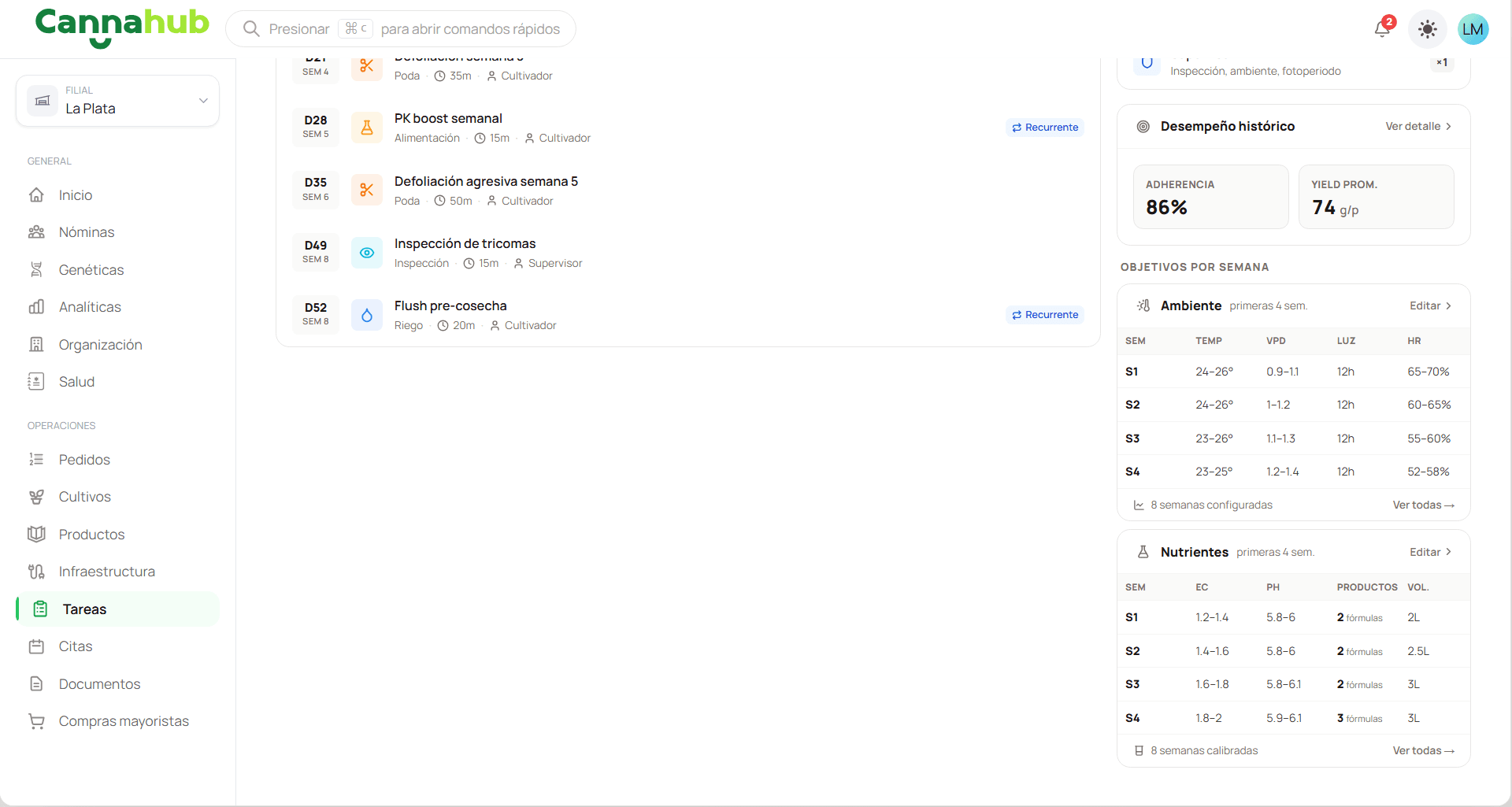Open Genéticas section
Viewport: 1512px width, 807px height.
click(91, 270)
